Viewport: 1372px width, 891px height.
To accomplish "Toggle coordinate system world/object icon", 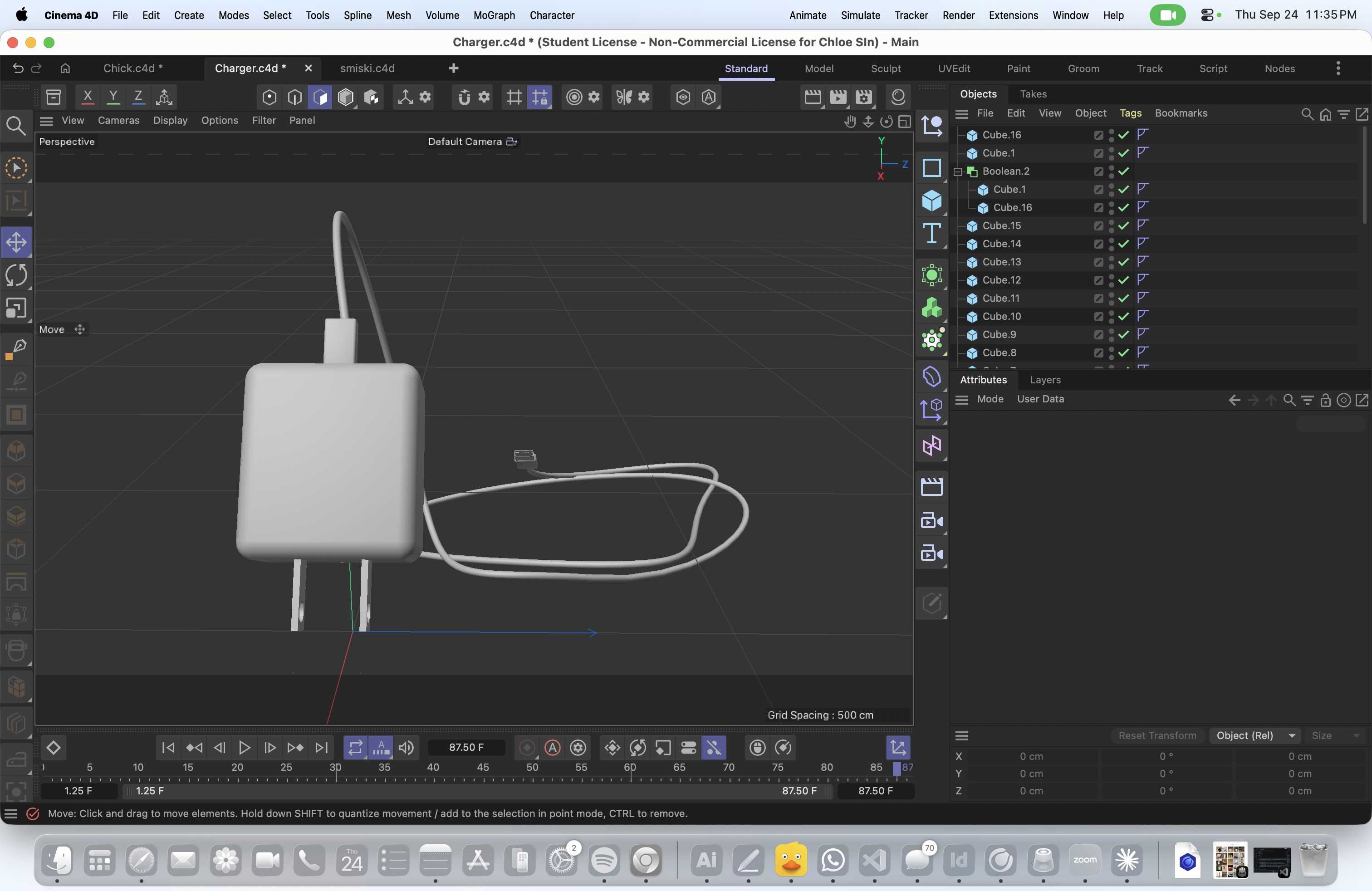I will [164, 97].
